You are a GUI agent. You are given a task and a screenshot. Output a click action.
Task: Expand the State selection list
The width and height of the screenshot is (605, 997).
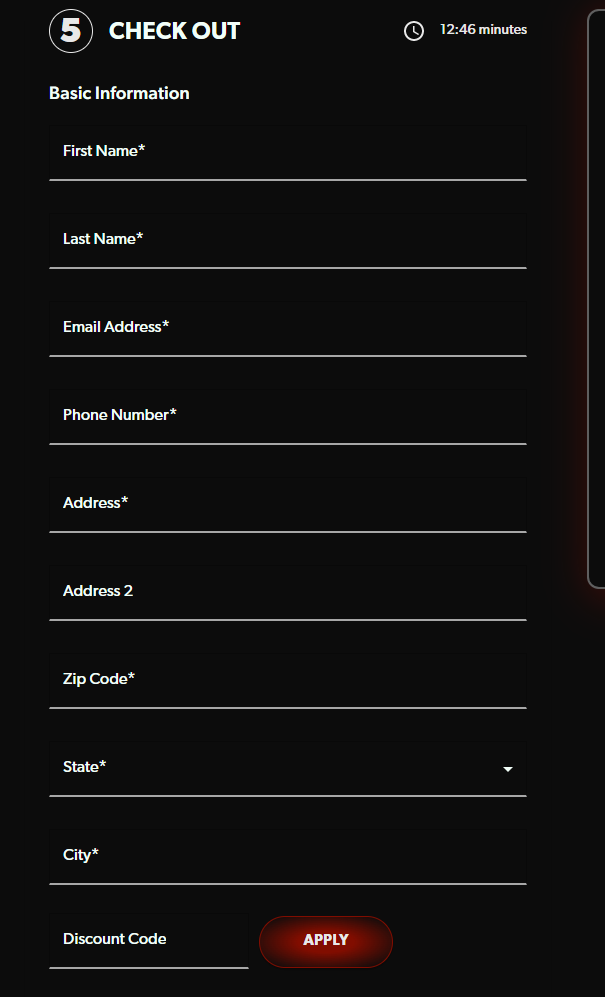click(288, 768)
